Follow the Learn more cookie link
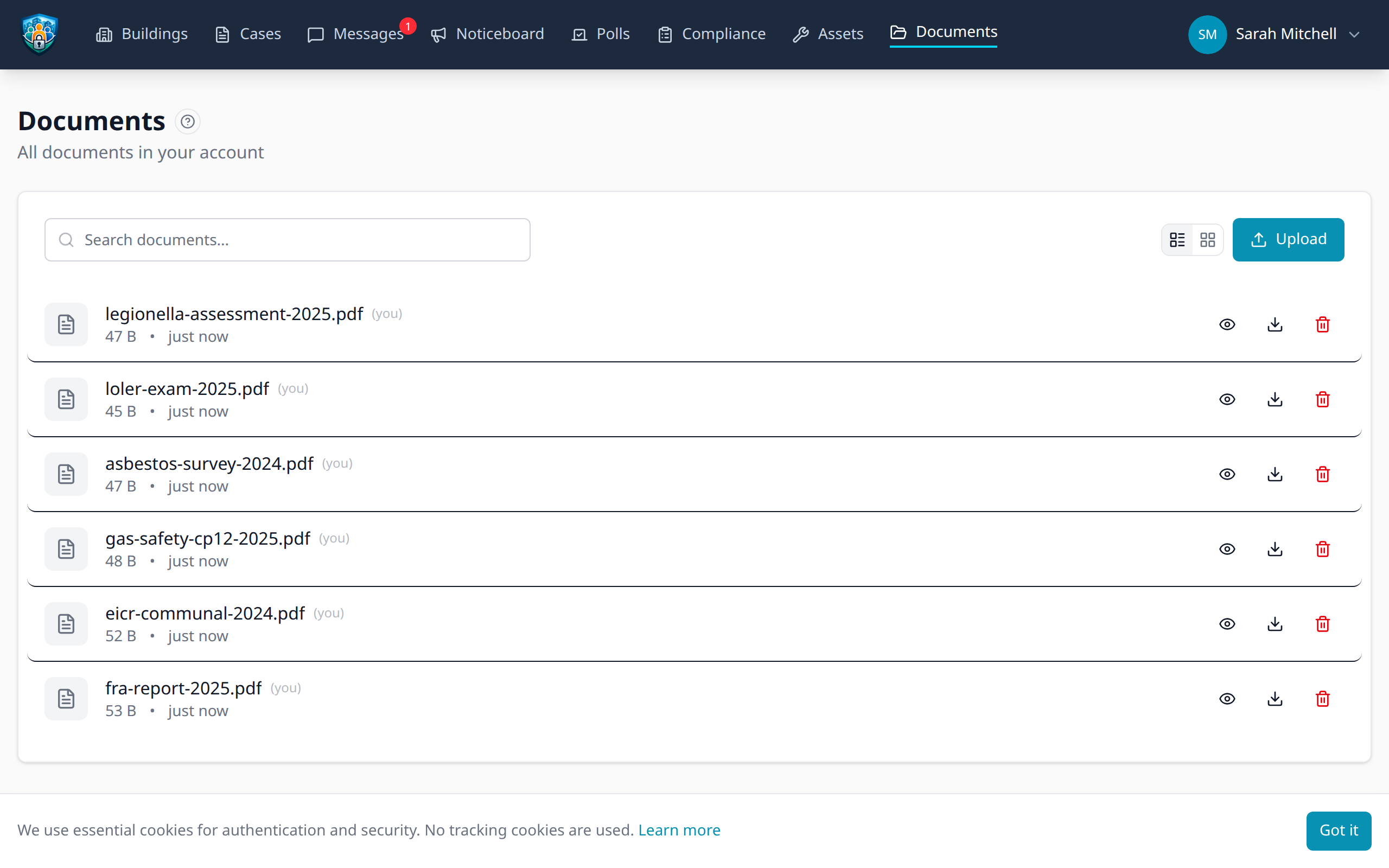The width and height of the screenshot is (1389, 868). click(679, 830)
